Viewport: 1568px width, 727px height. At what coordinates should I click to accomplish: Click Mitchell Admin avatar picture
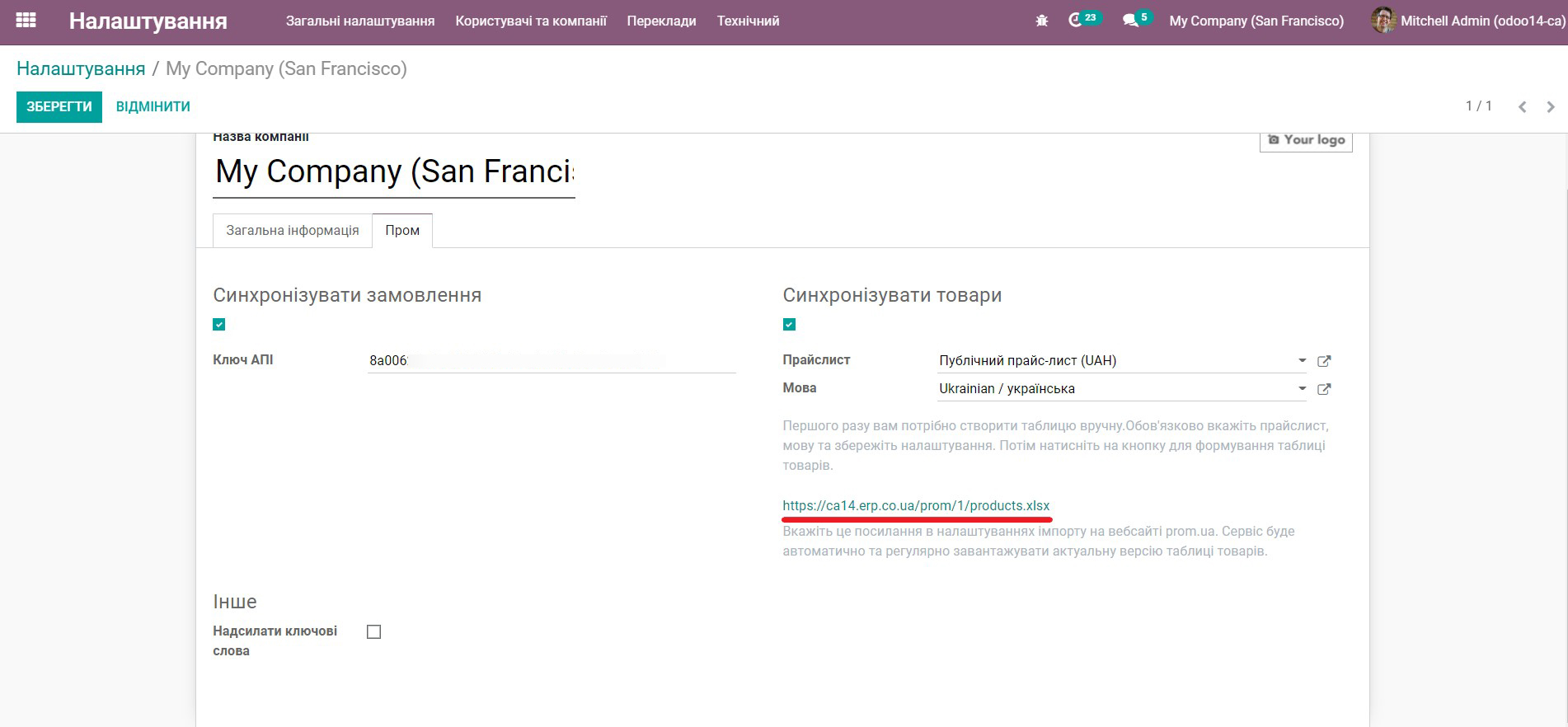1383,21
